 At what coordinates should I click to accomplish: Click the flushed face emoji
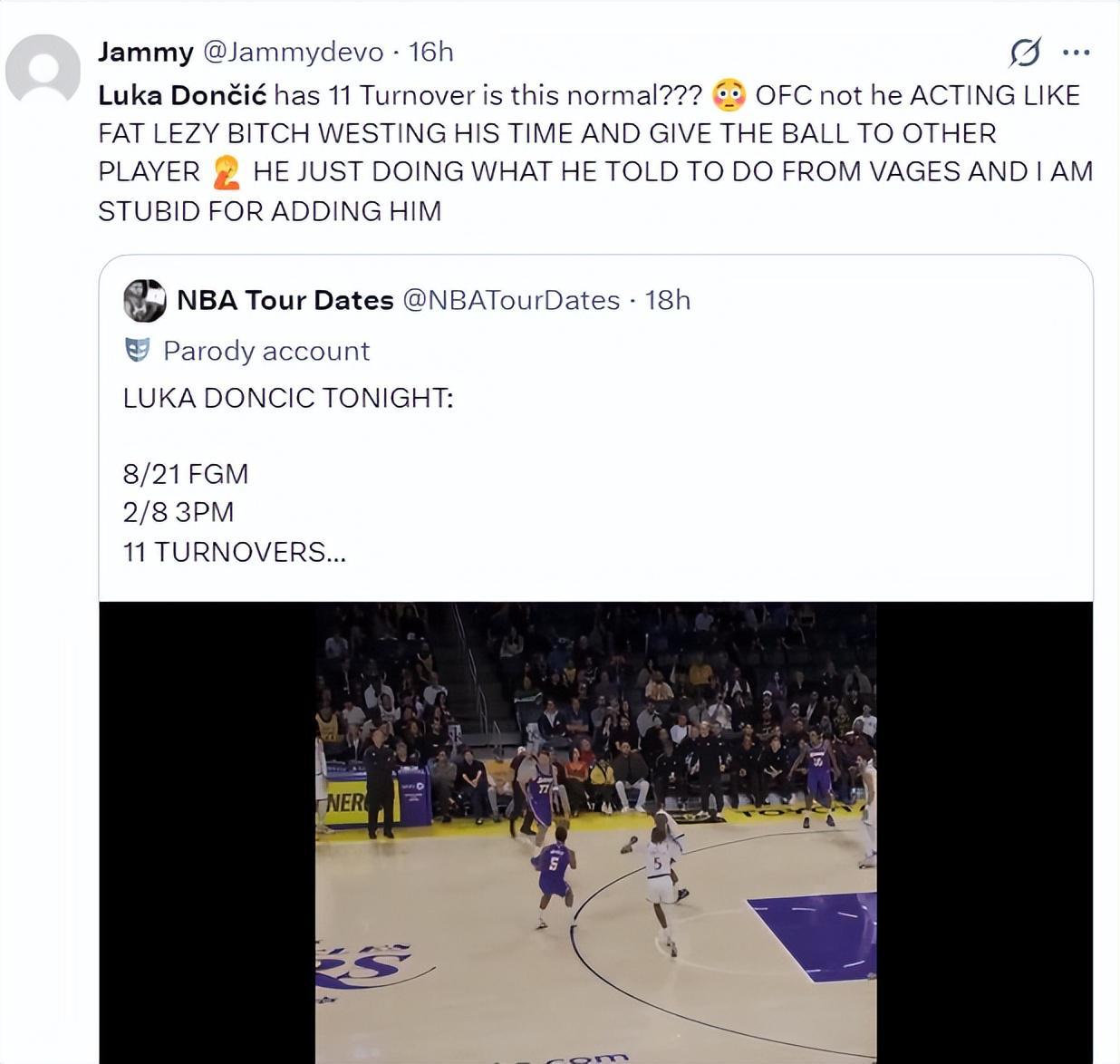729,95
